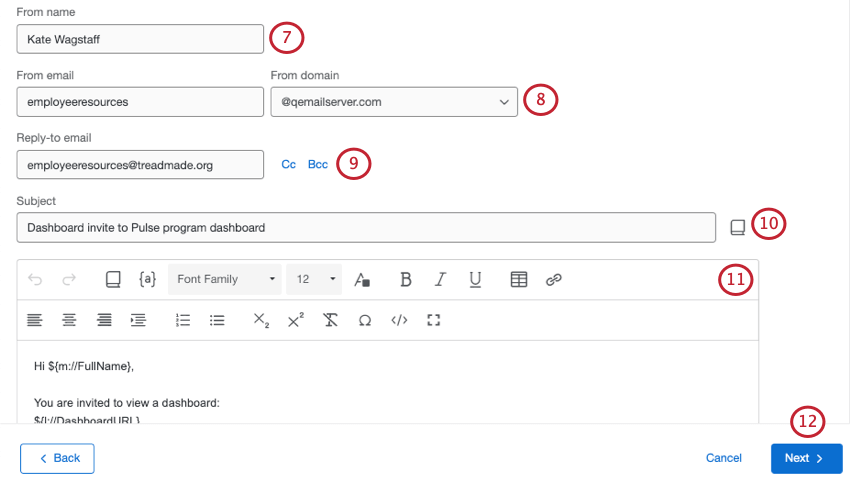Click the Next button
Screen dimensions: 850x480
pyautogui.click(x=807, y=458)
